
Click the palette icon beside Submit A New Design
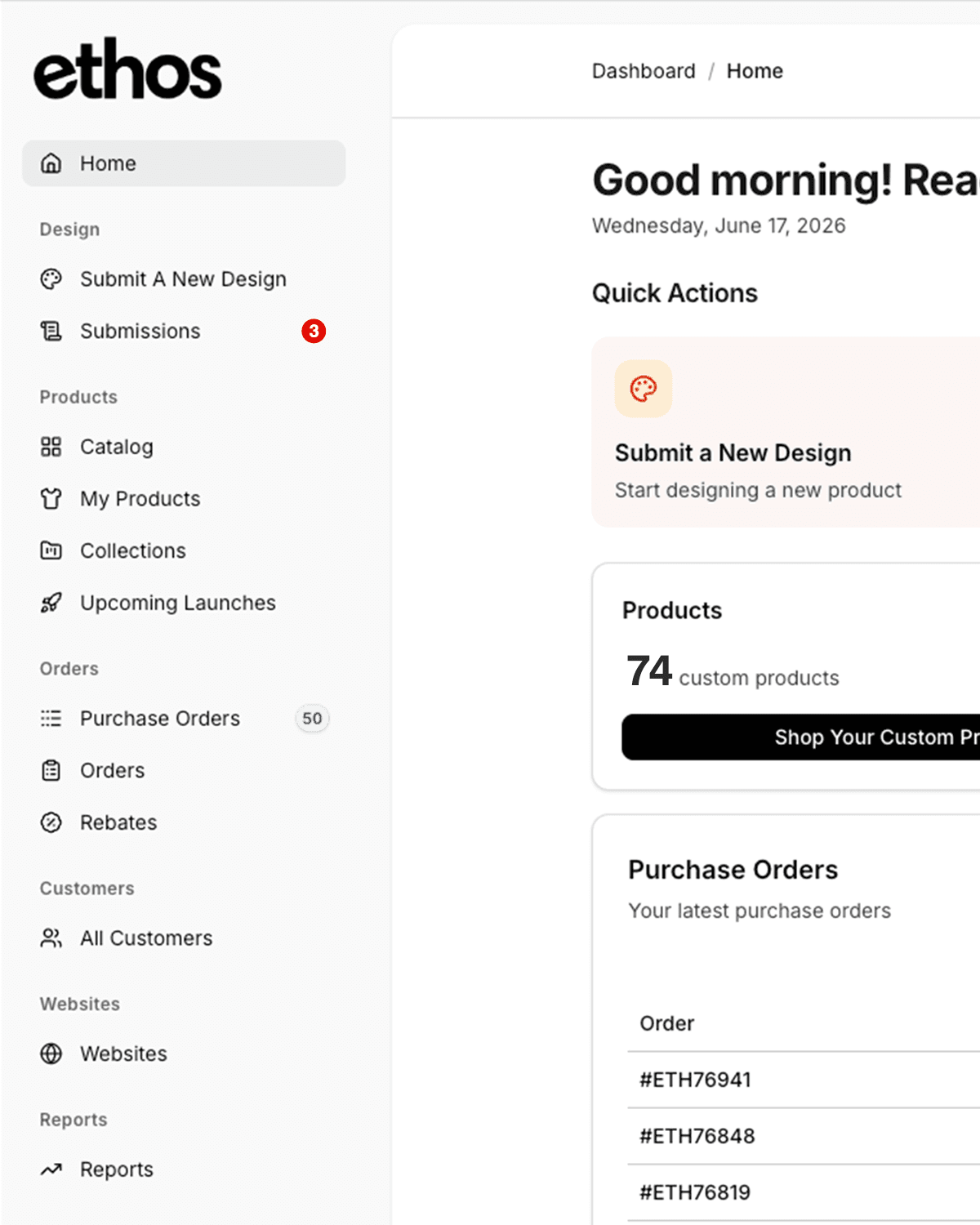(x=51, y=279)
